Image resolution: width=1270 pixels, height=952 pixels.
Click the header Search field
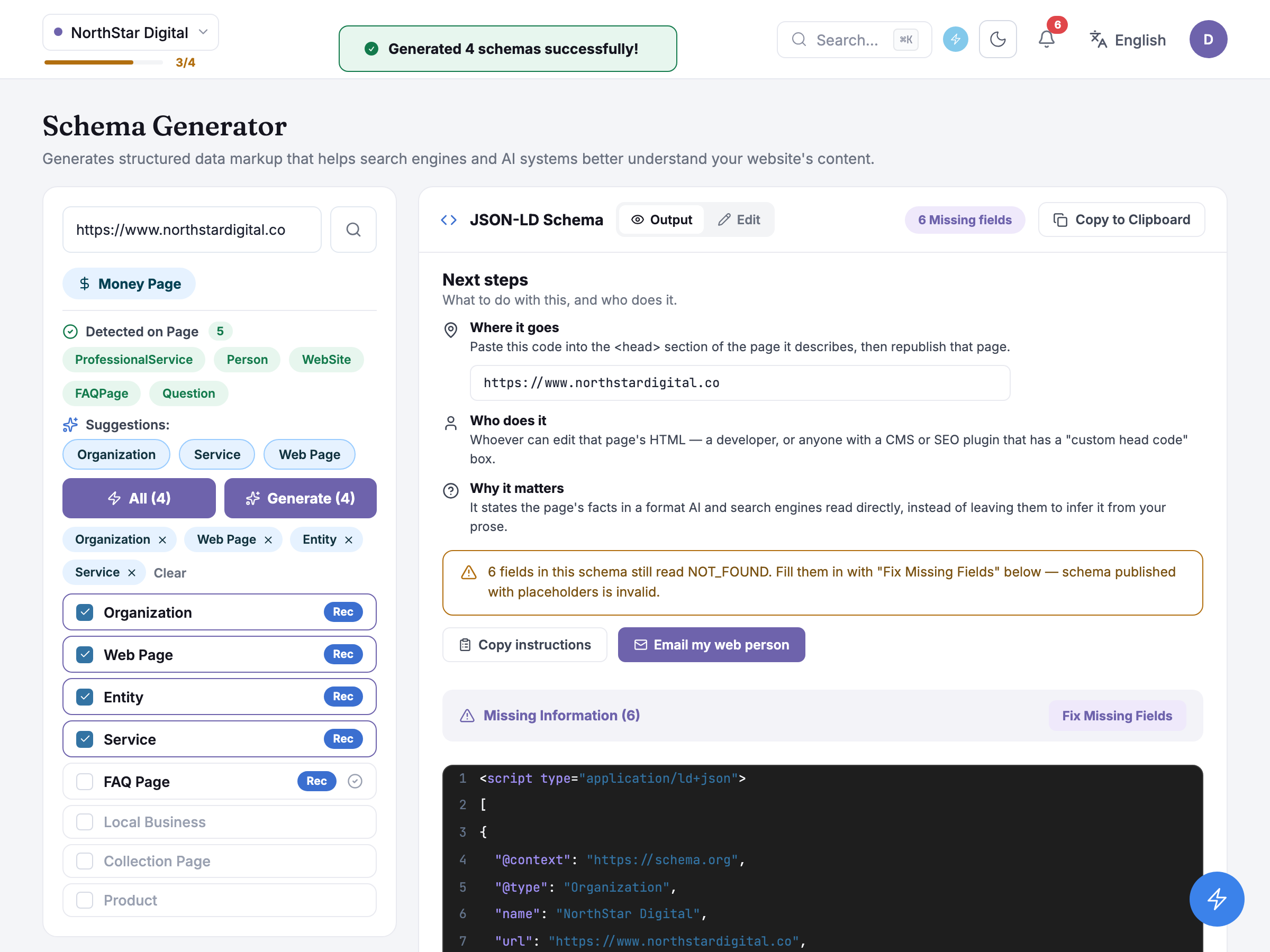tap(854, 40)
